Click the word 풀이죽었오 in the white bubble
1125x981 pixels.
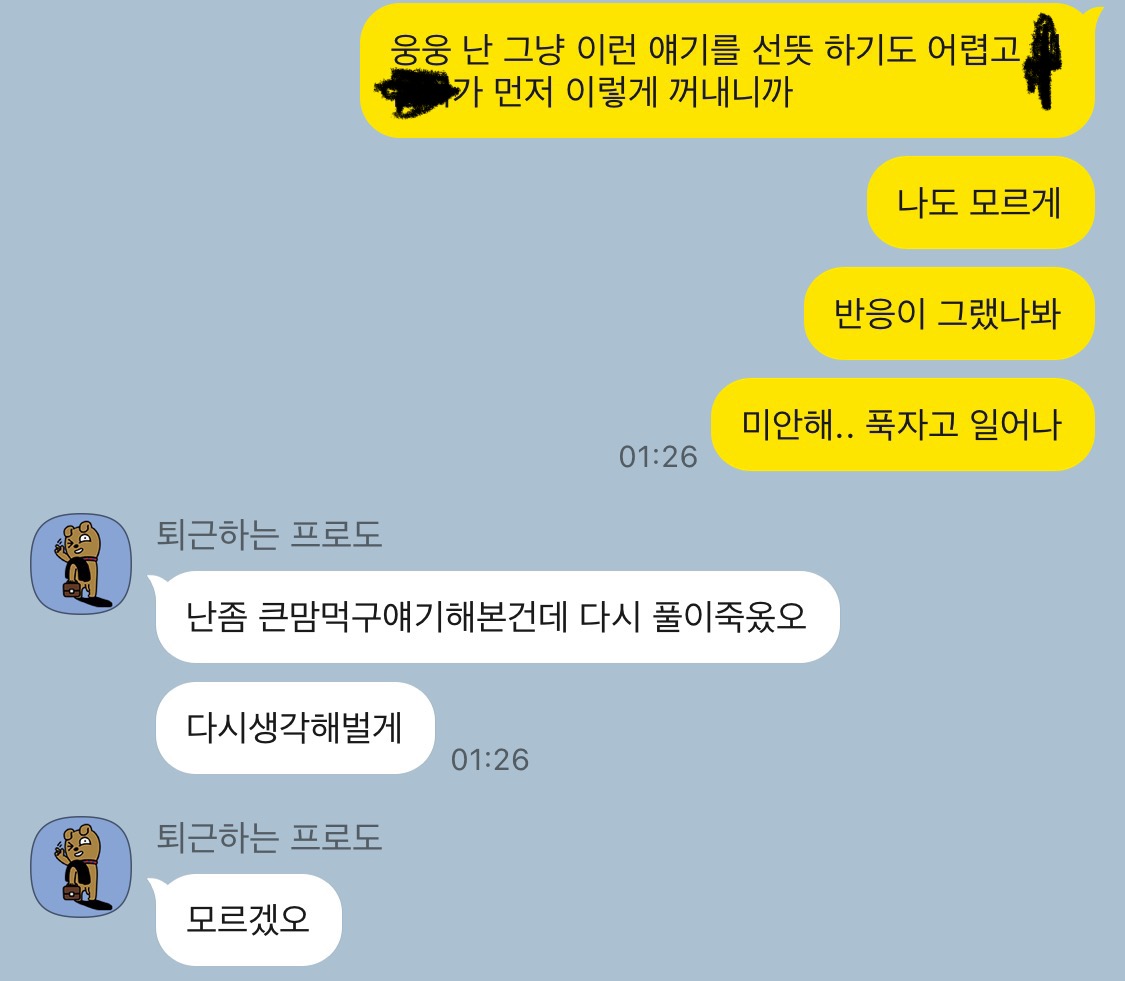coord(730,617)
